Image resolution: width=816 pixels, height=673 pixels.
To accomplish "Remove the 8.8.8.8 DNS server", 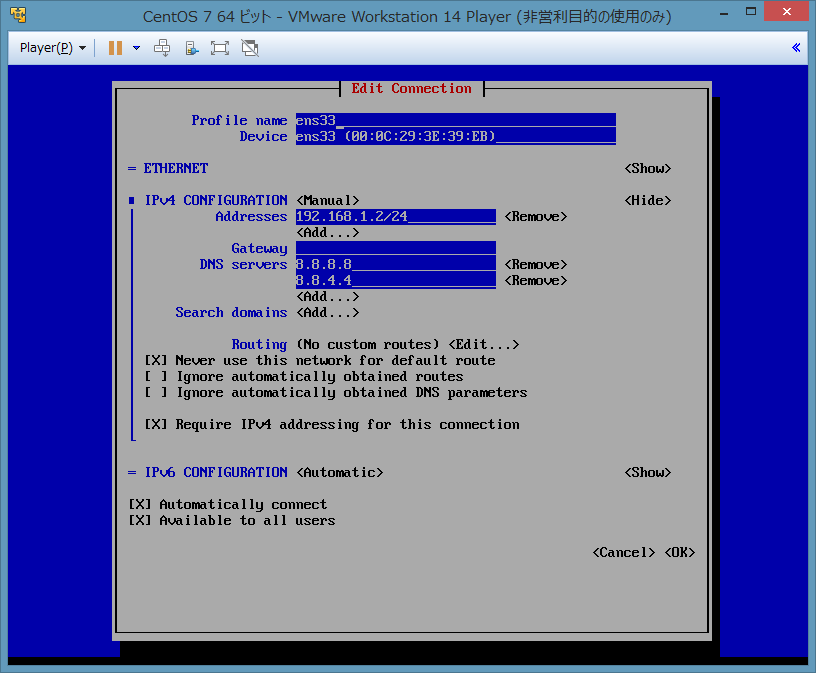I will coord(535,264).
